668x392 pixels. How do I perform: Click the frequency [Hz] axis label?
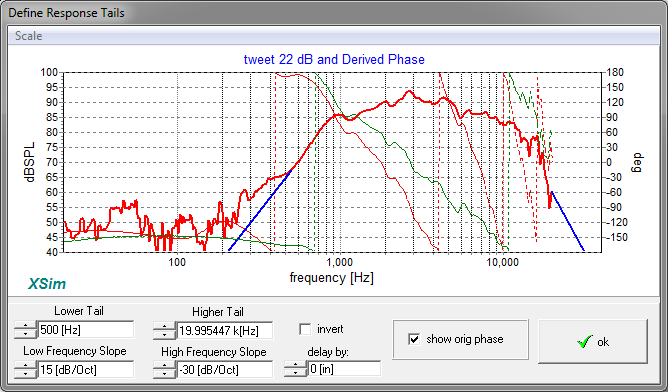pos(331,278)
